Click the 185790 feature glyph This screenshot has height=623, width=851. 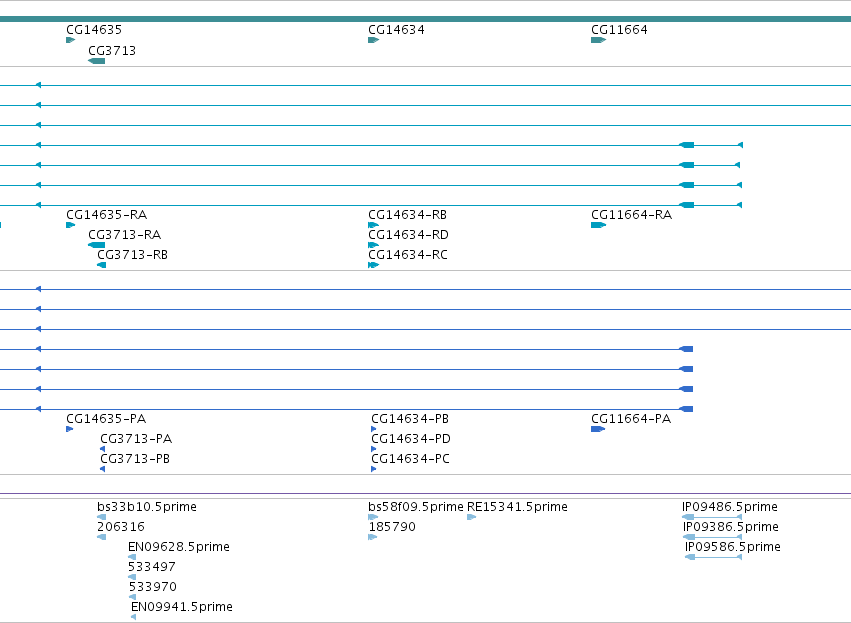[x=372, y=537]
